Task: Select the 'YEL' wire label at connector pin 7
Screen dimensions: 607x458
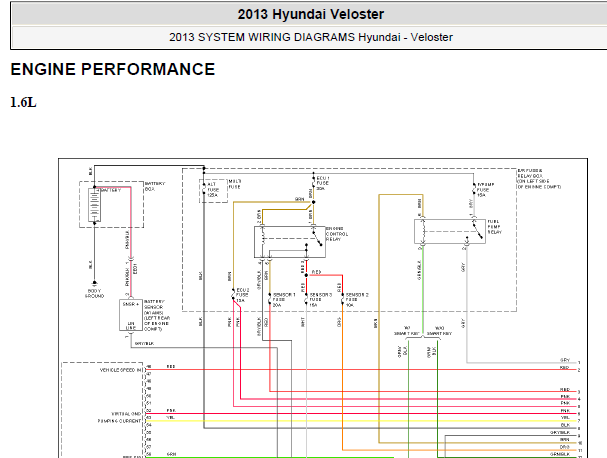Action: [565, 417]
